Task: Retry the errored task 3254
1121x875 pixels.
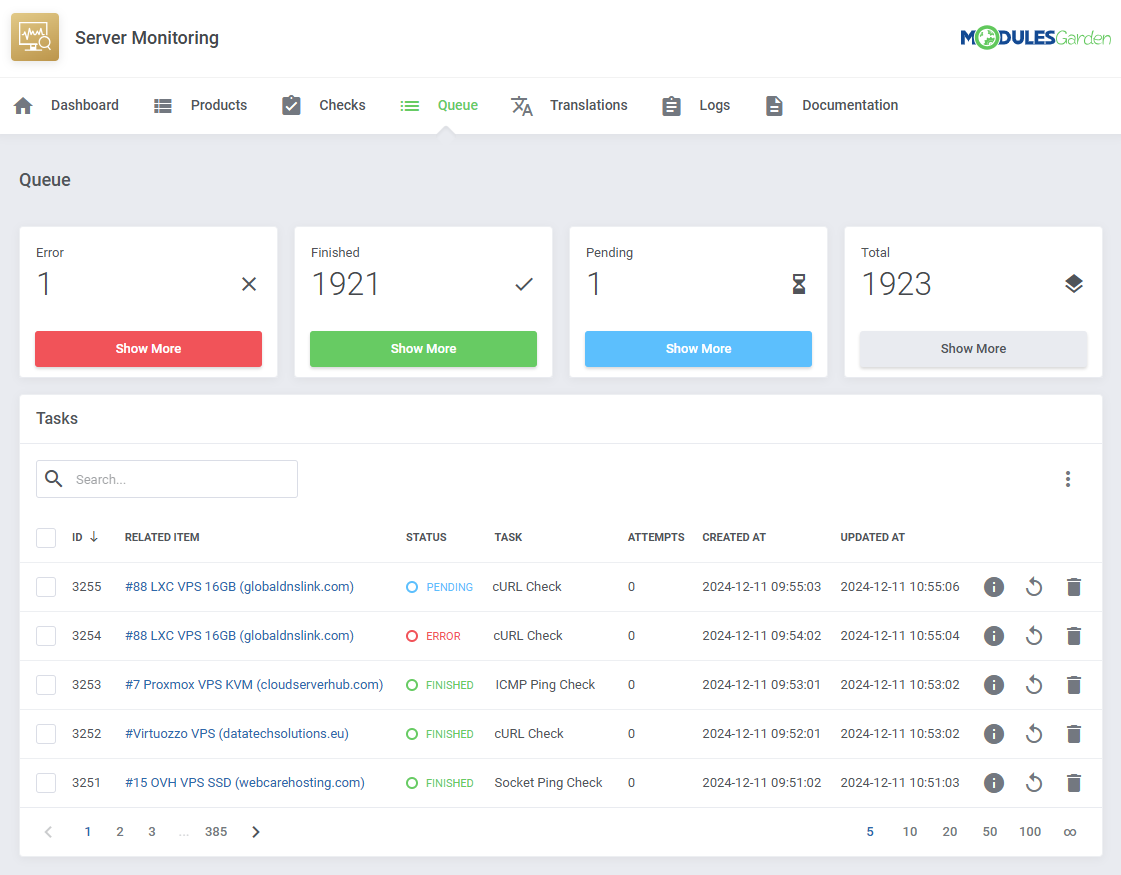Action: pyautogui.click(x=1034, y=636)
